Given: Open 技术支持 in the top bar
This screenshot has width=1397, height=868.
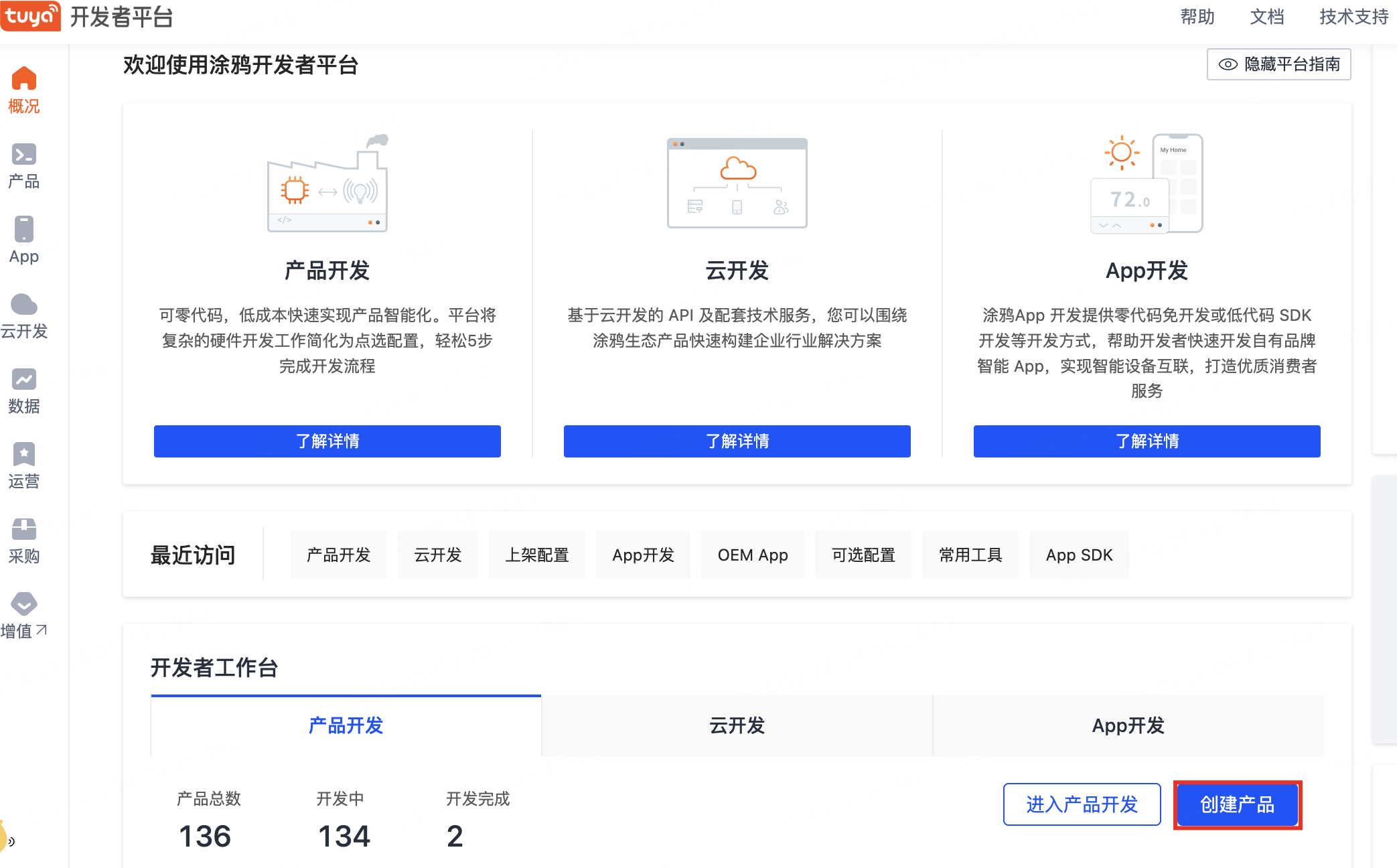Looking at the screenshot, I should (x=1354, y=17).
